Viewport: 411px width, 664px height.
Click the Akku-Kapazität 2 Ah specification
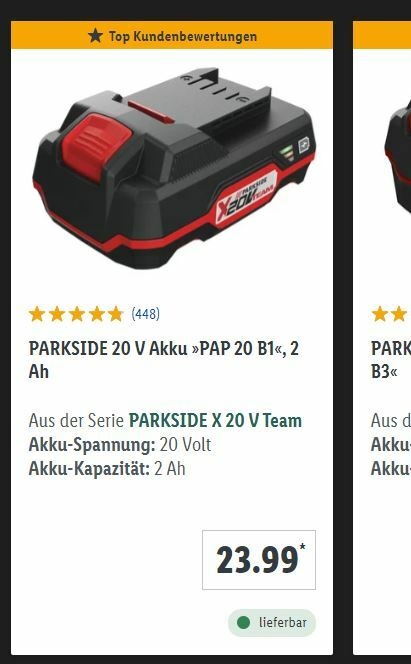(107, 469)
